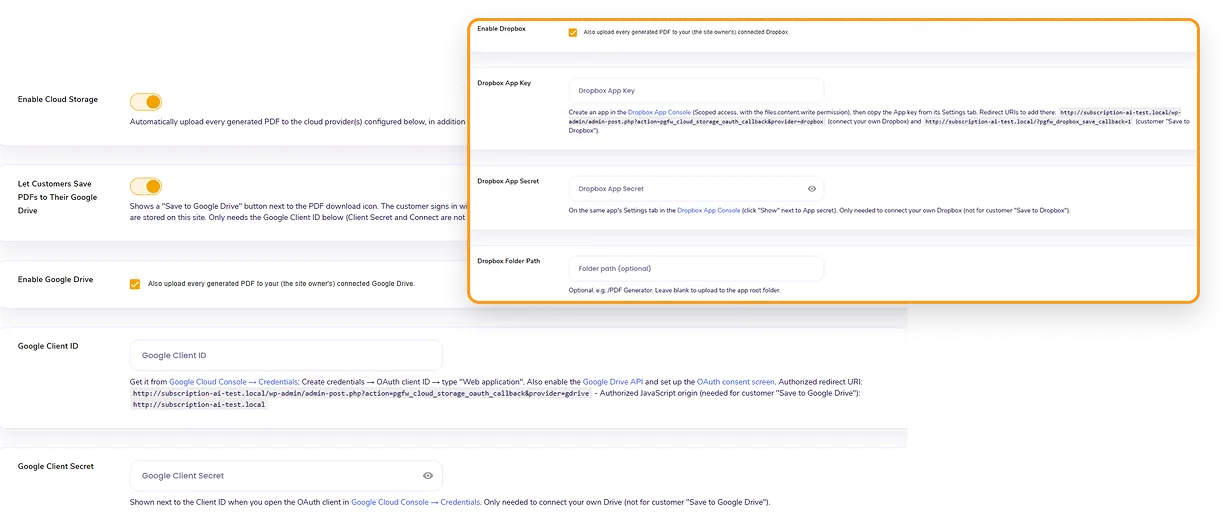Open Dropbox App Console link under App Secret
Viewport: 1230px width, 519px height.
click(709, 211)
